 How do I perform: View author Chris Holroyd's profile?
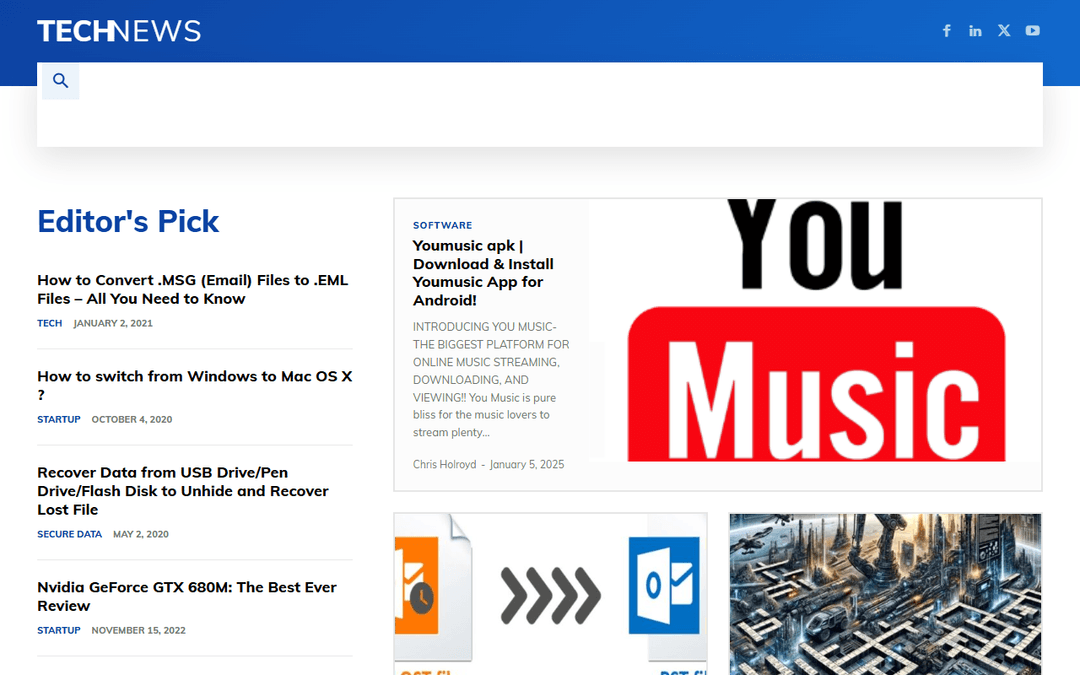(444, 464)
